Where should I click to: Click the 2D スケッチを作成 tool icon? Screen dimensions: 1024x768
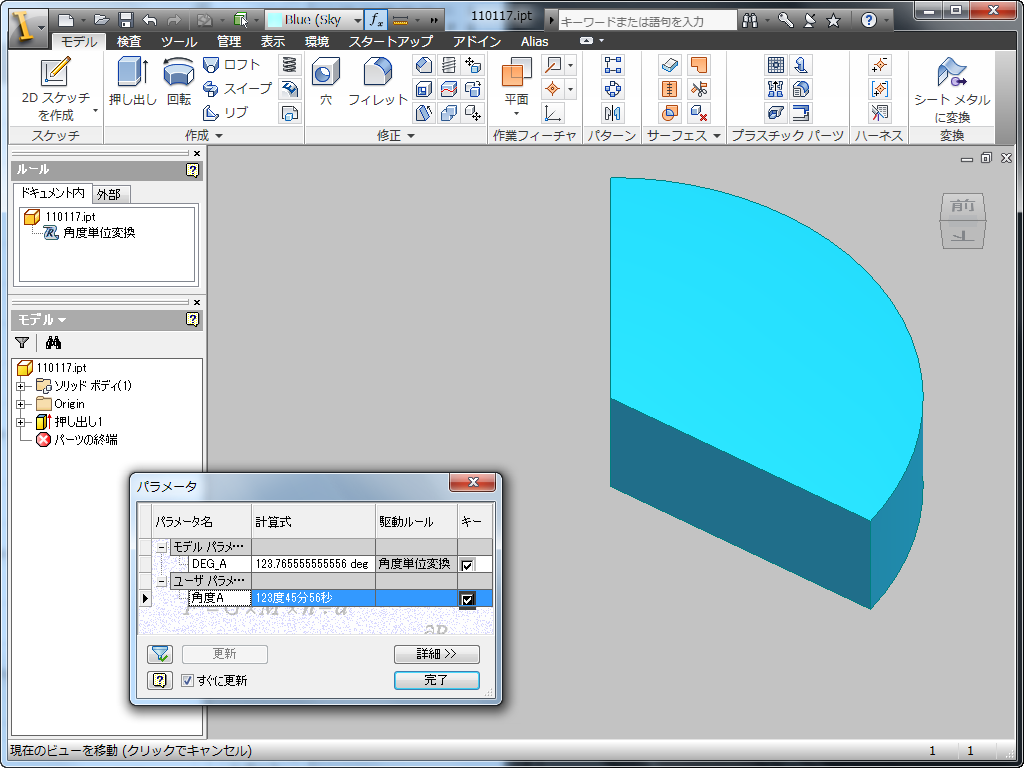tap(56, 73)
